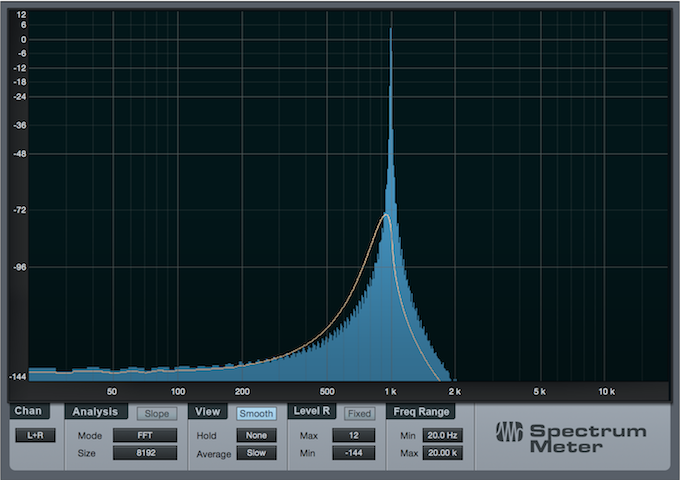This screenshot has width=680, height=480.
Task: Click the -144 dB level axis label
Action: [18, 376]
